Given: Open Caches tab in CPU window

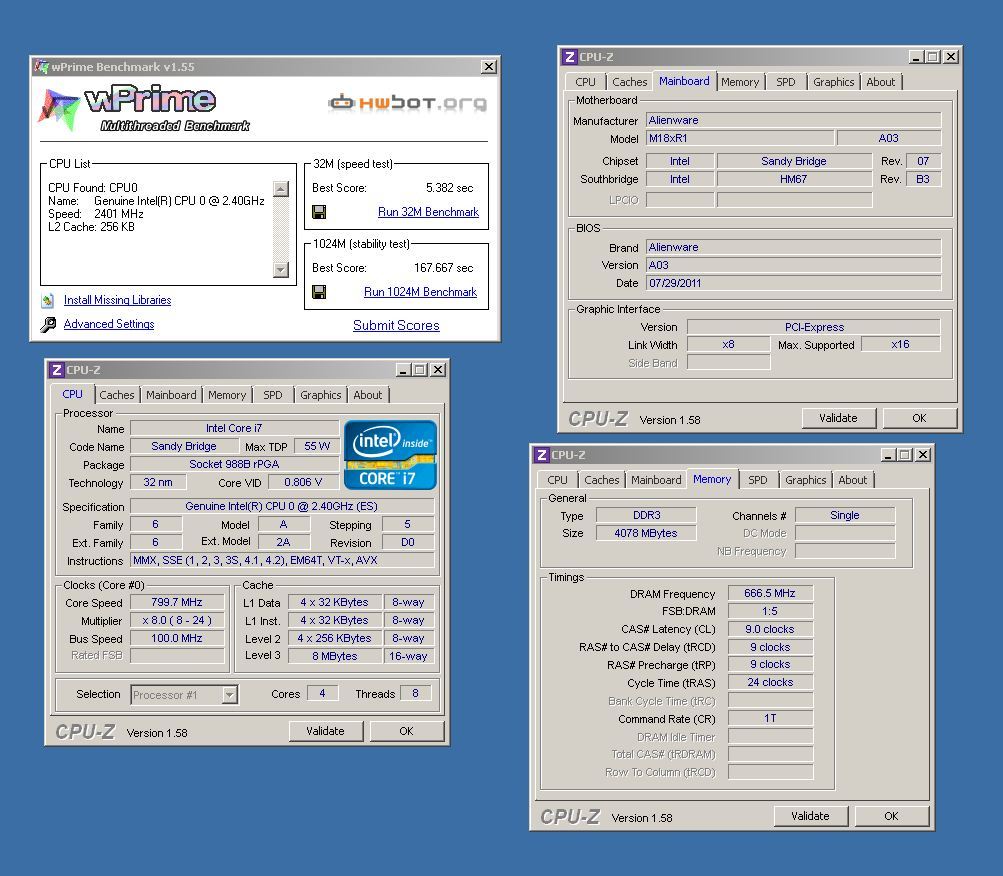Looking at the screenshot, I should tap(116, 395).
